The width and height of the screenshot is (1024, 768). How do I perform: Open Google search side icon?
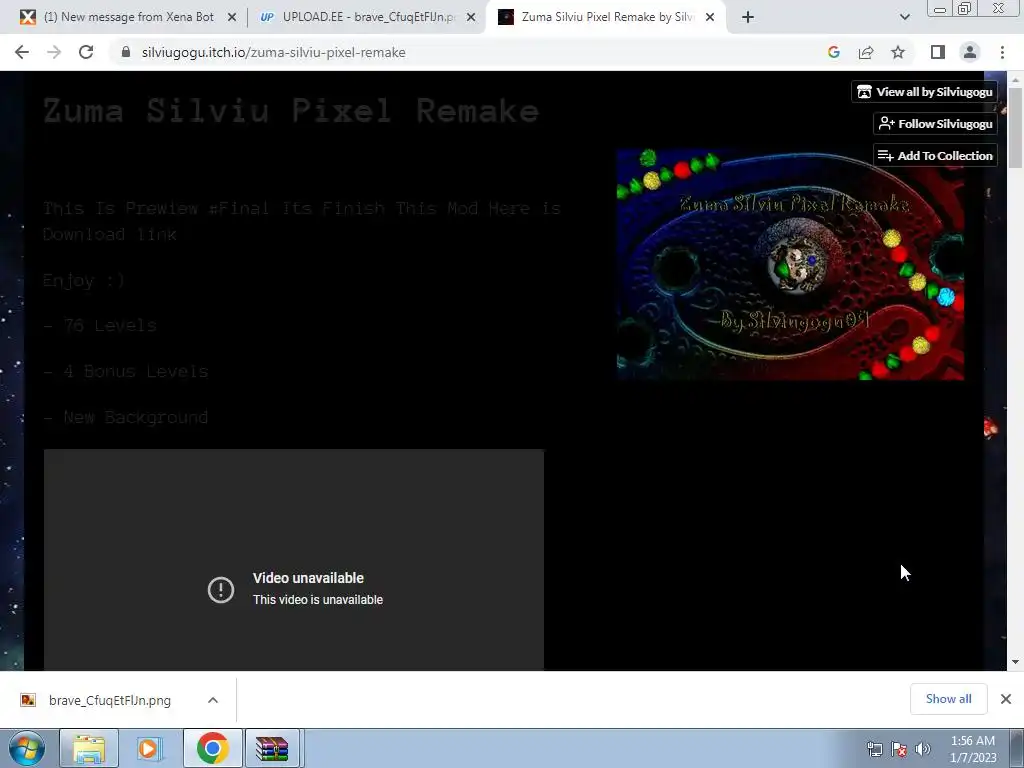click(834, 52)
